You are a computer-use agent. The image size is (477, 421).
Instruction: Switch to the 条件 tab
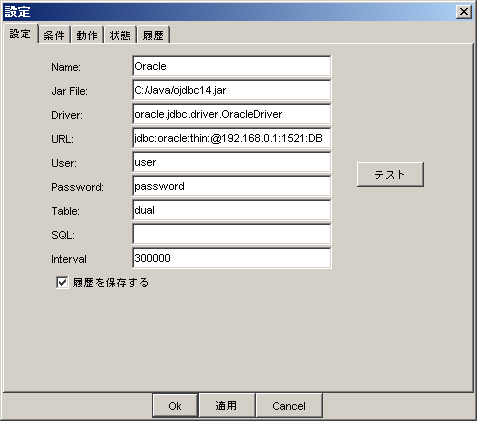tap(54, 35)
